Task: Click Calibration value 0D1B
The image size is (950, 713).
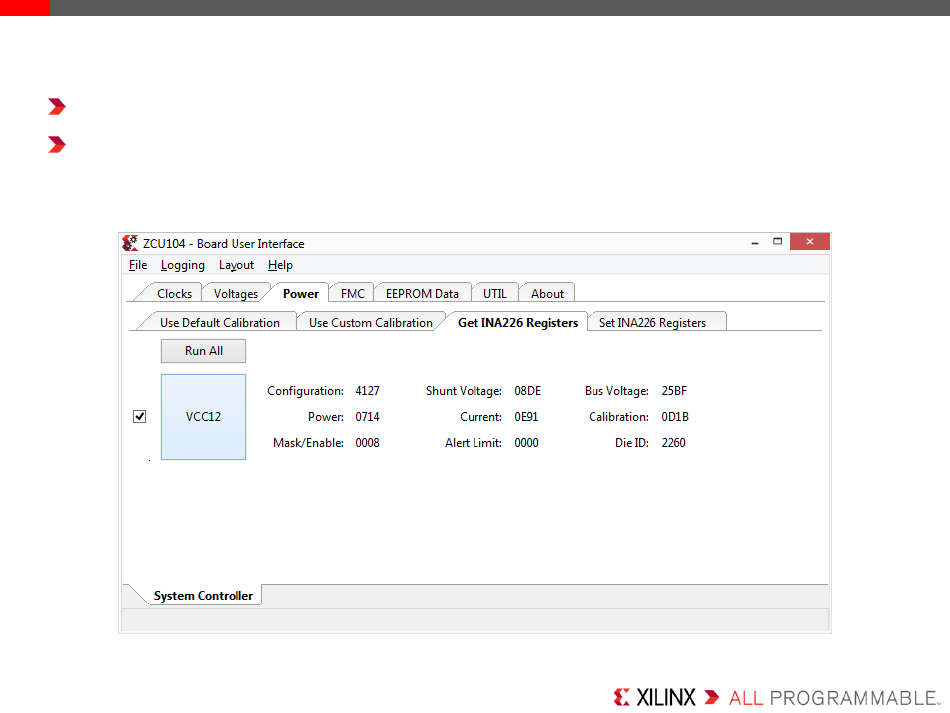Action: 675,417
